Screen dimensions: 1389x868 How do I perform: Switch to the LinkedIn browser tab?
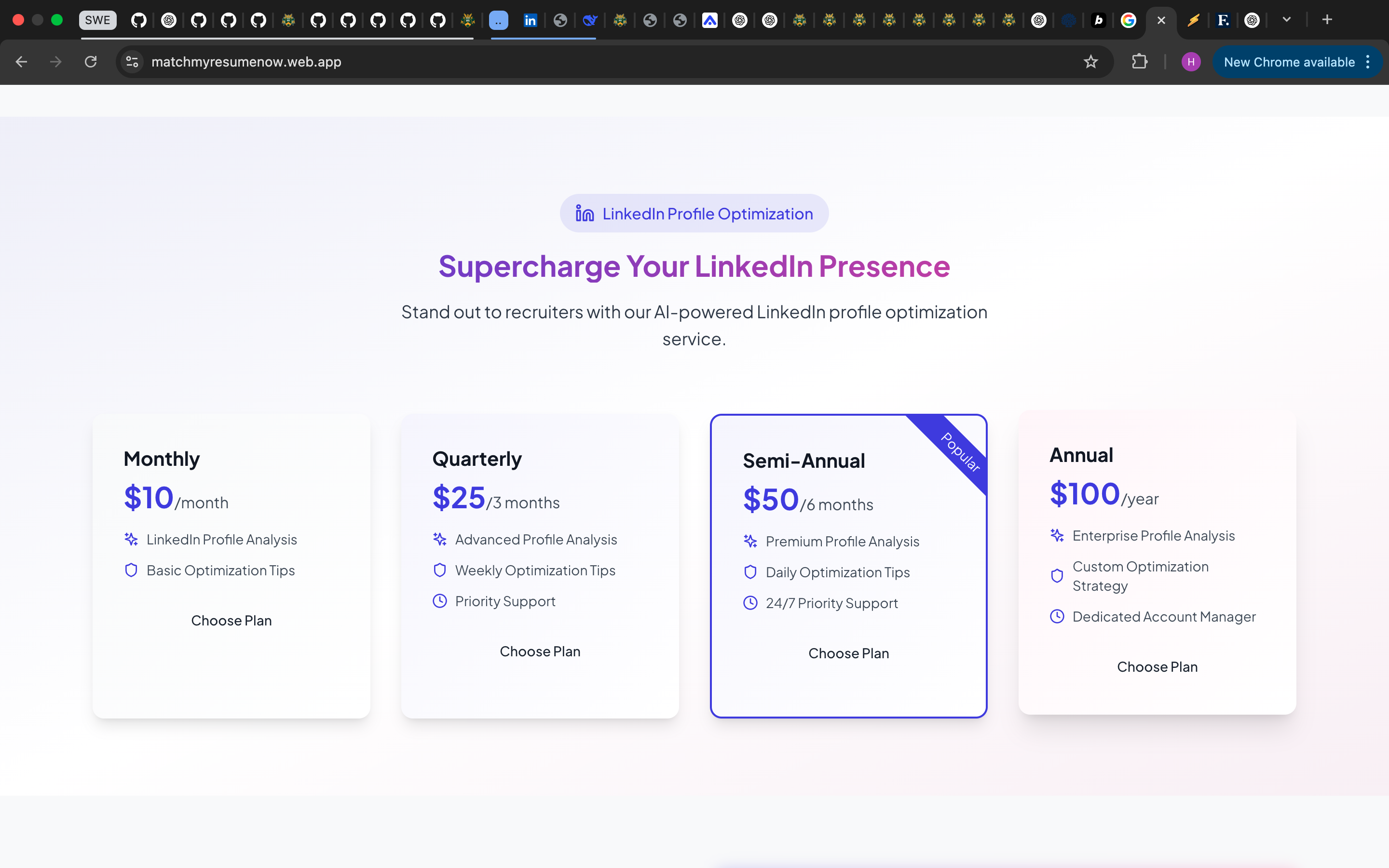coord(530,21)
